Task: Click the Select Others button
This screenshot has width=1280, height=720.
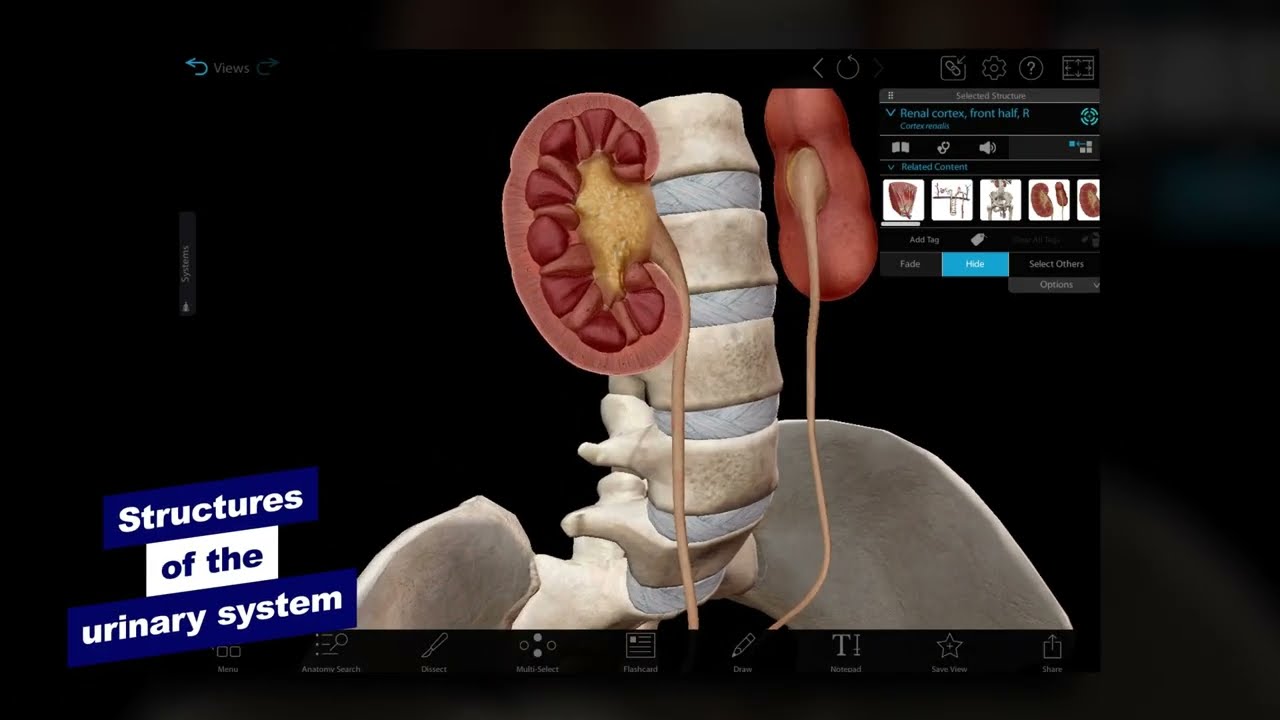Action: 1056,264
